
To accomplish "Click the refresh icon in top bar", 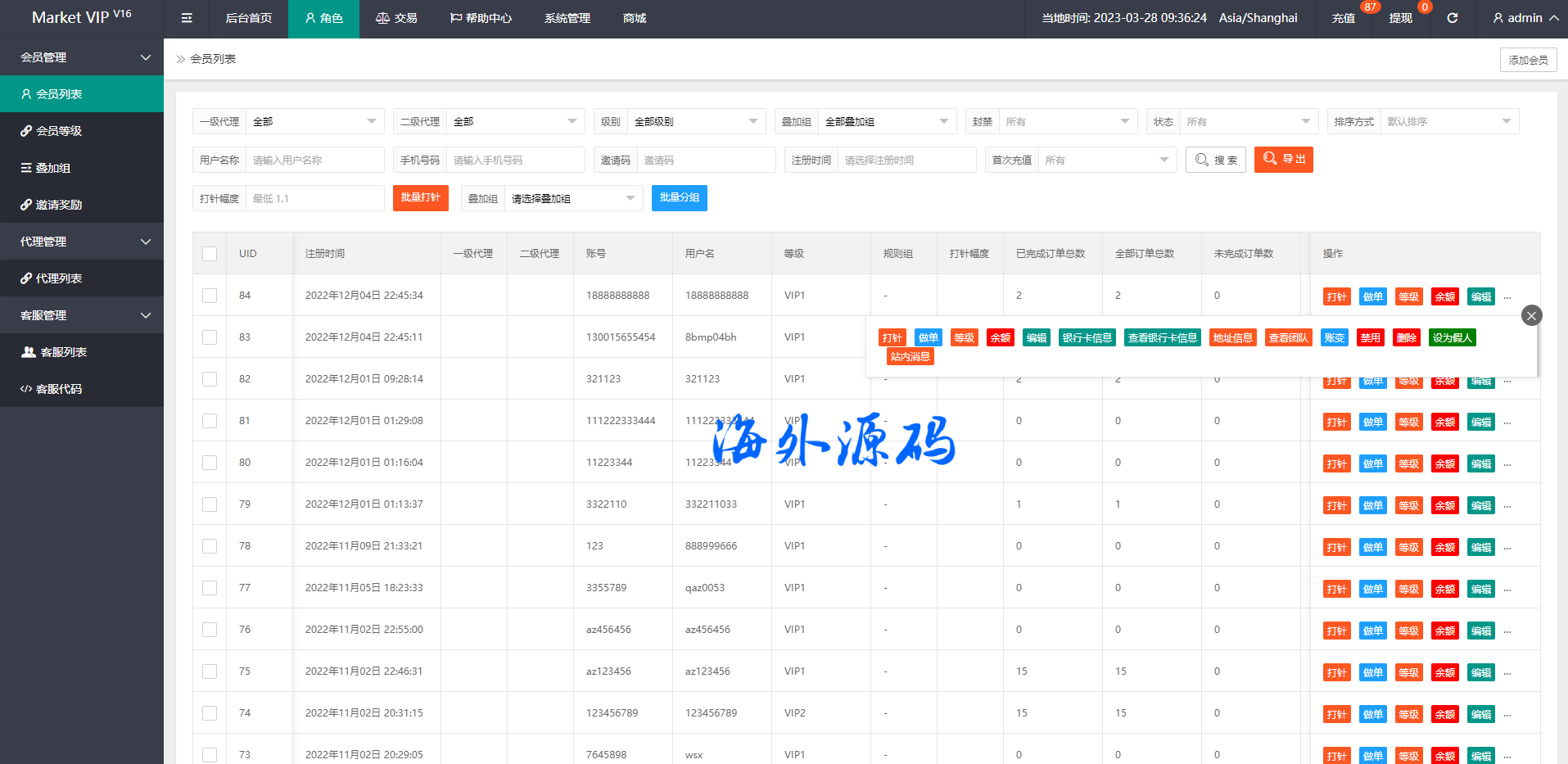I will (1452, 18).
